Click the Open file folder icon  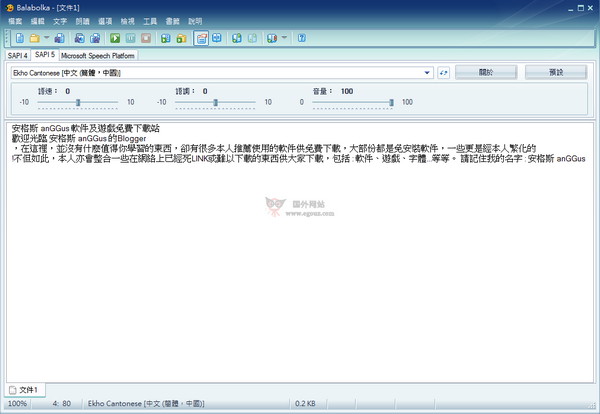coord(35,38)
